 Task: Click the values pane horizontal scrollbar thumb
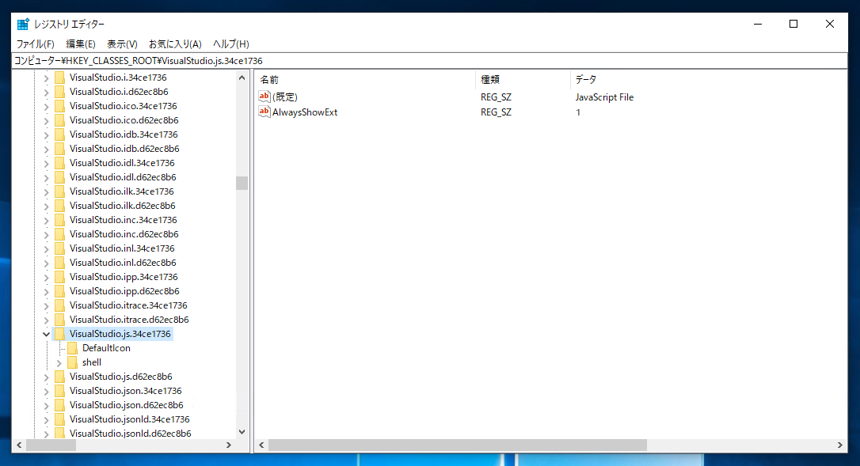[x=457, y=445]
